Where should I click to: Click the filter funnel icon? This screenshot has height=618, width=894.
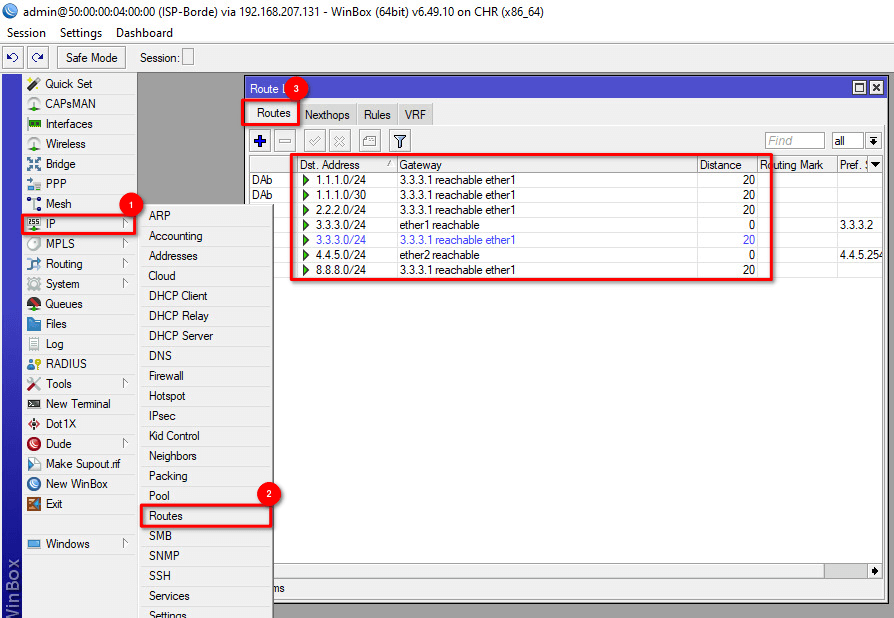[x=399, y=141]
